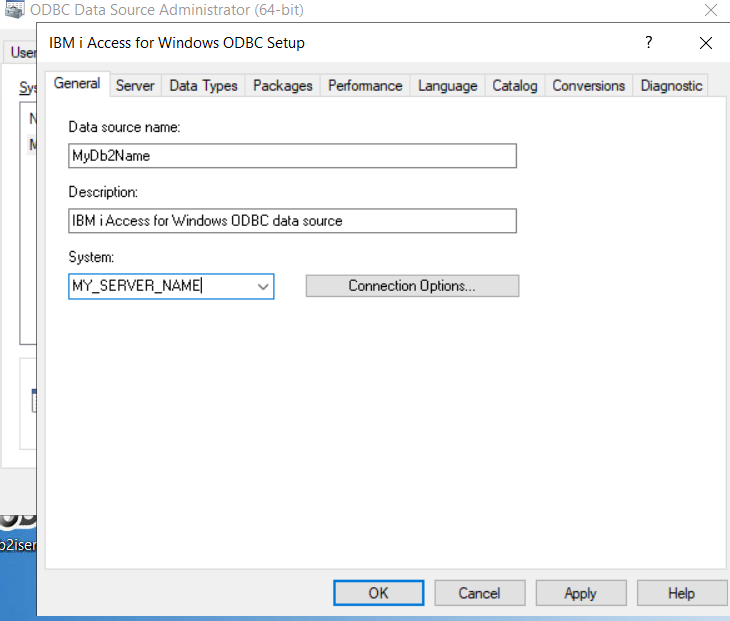The width and height of the screenshot is (730, 621).
Task: Open the Diagnostic tab
Action: [x=671, y=86]
